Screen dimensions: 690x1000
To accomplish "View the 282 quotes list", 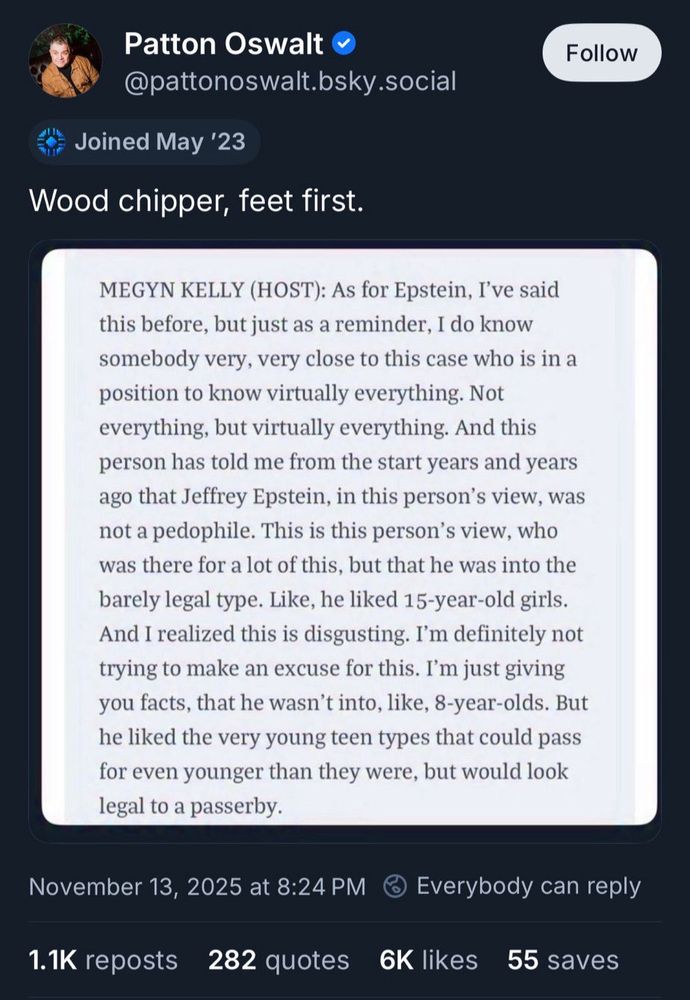I will coord(278,960).
